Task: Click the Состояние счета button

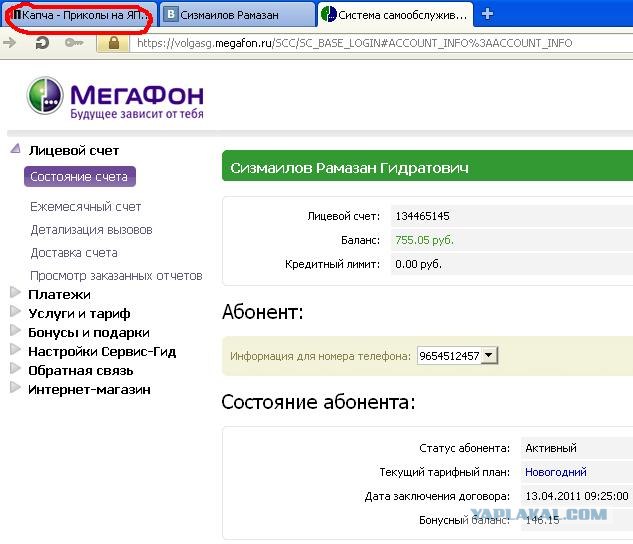Action: pos(80,177)
